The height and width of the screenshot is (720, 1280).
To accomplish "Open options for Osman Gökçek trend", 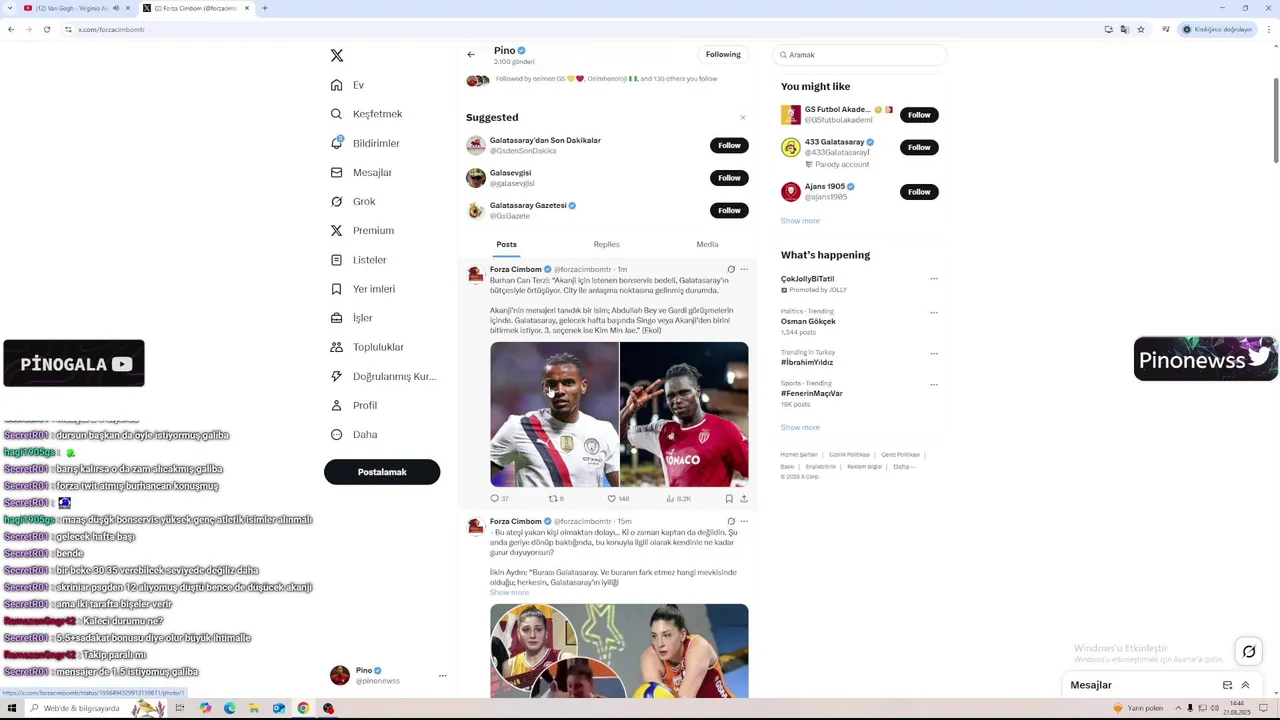I will tap(934, 312).
